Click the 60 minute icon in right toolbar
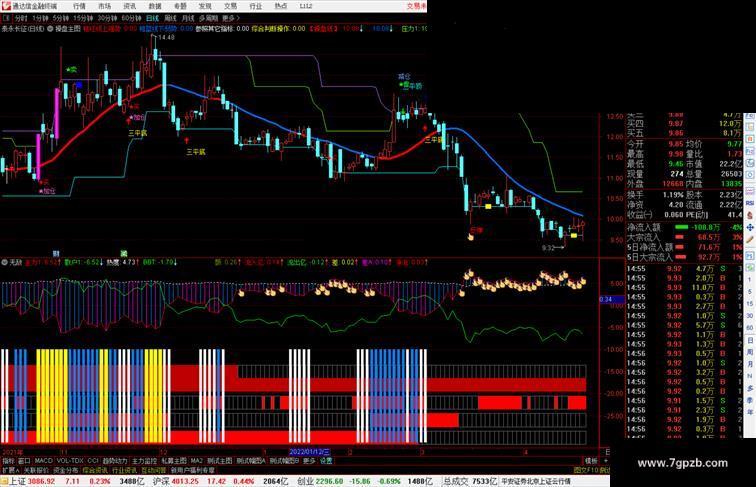 [x=750, y=328]
